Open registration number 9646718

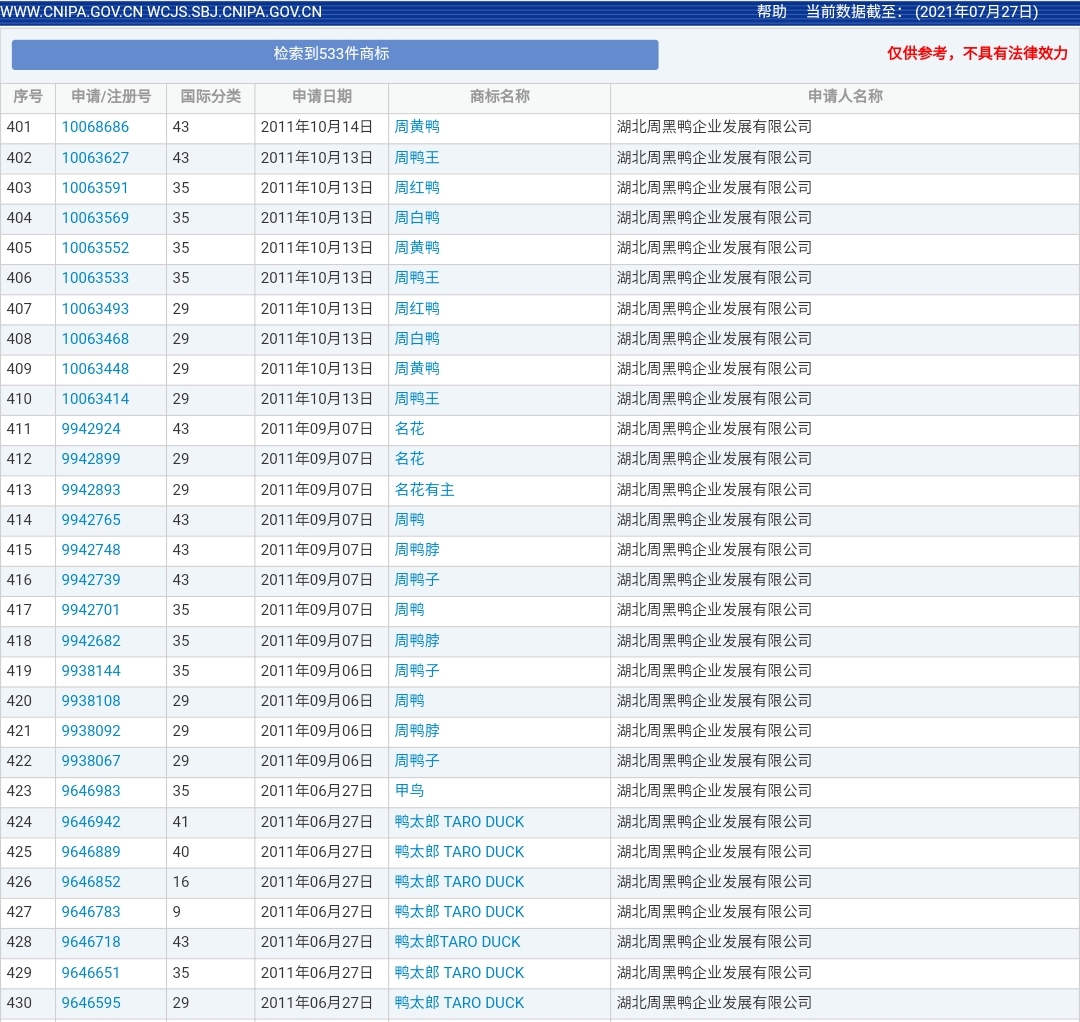coord(91,942)
